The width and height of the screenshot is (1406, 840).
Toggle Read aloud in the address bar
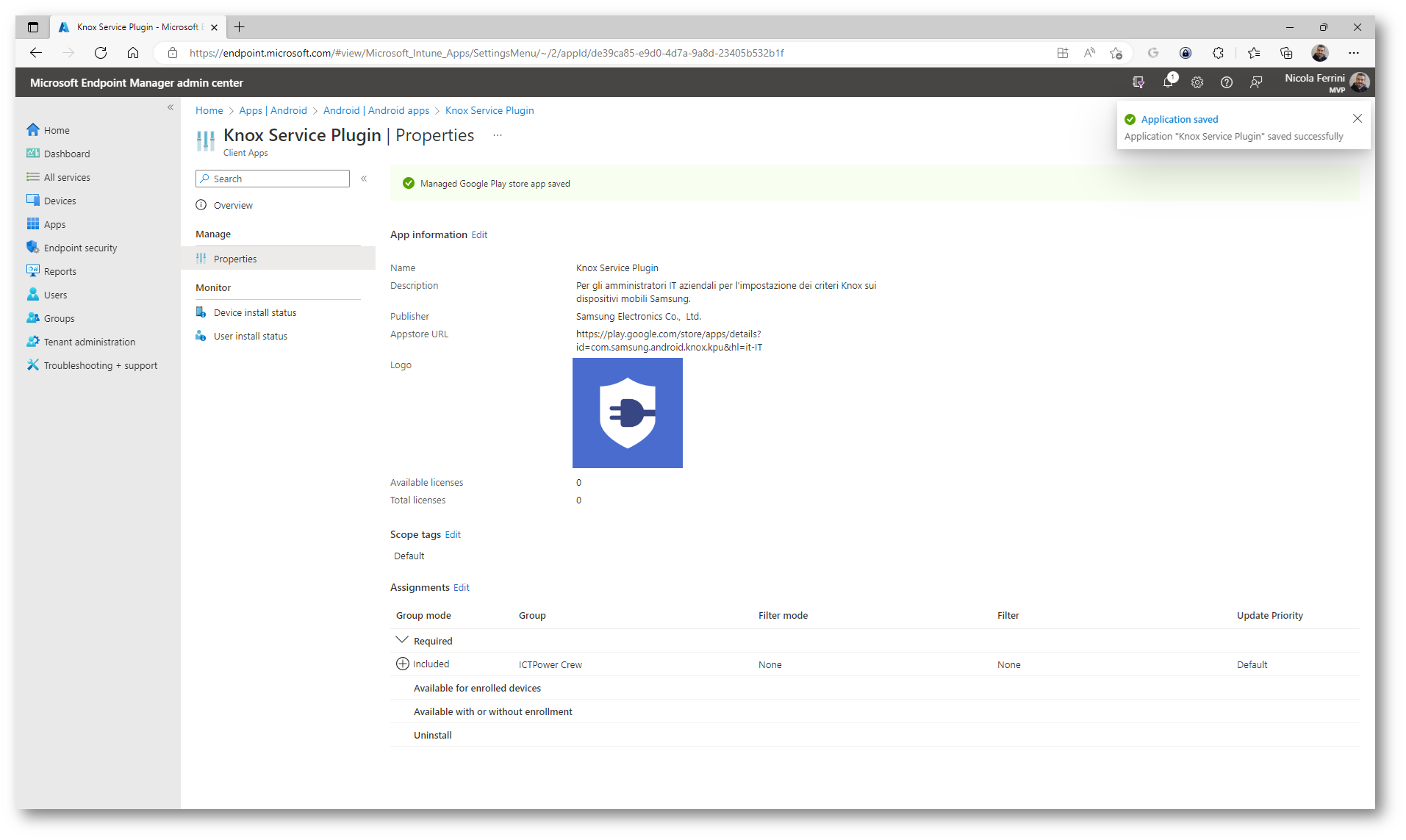pos(1089,53)
